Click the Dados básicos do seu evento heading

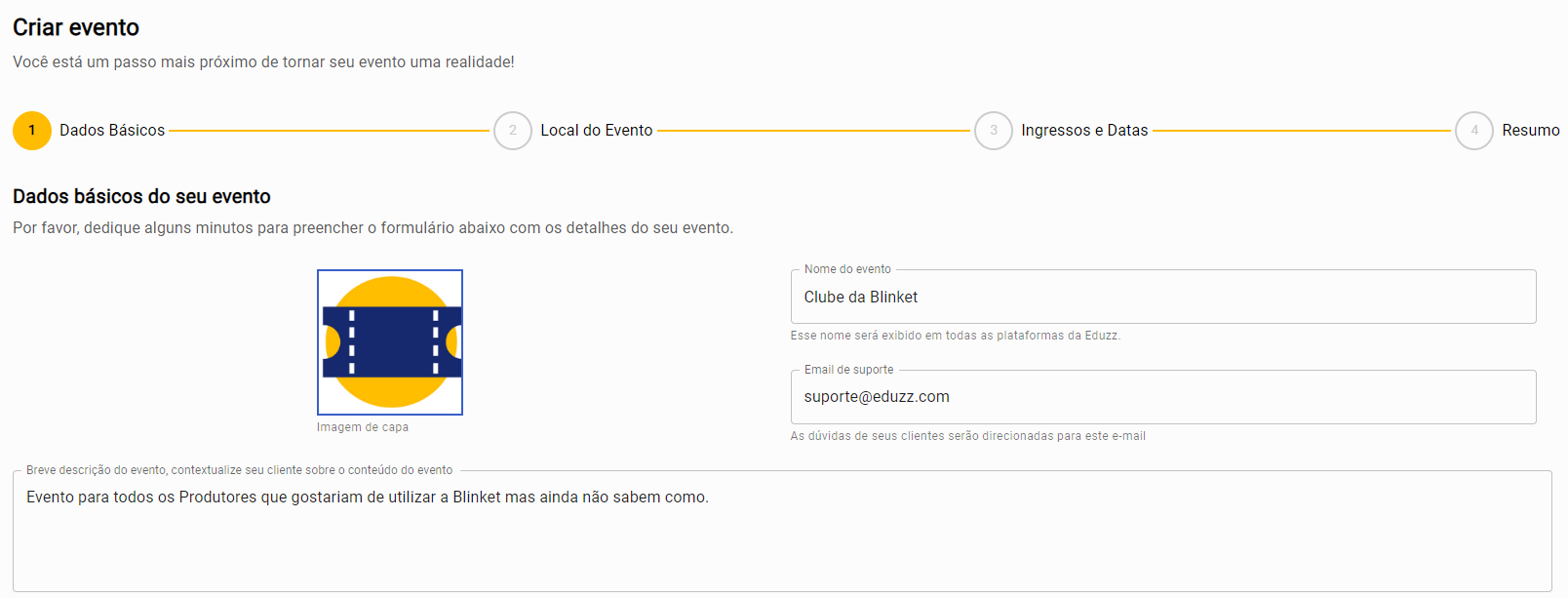click(141, 197)
